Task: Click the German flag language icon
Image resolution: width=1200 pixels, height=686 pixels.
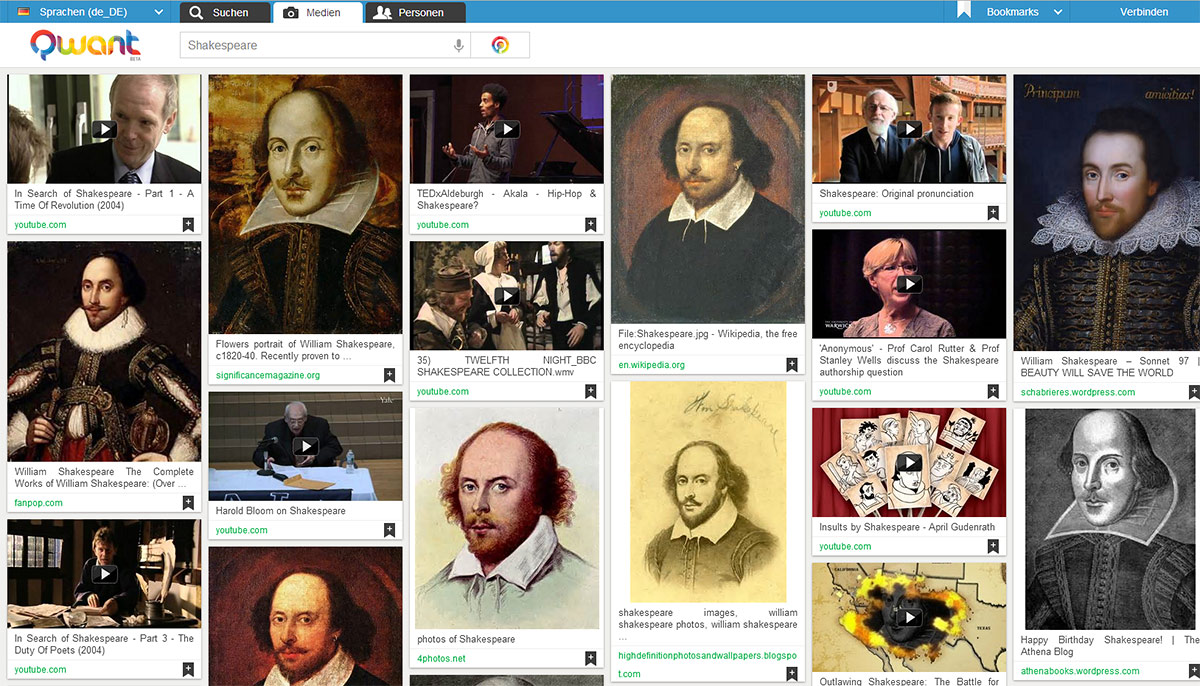Action: (x=23, y=12)
